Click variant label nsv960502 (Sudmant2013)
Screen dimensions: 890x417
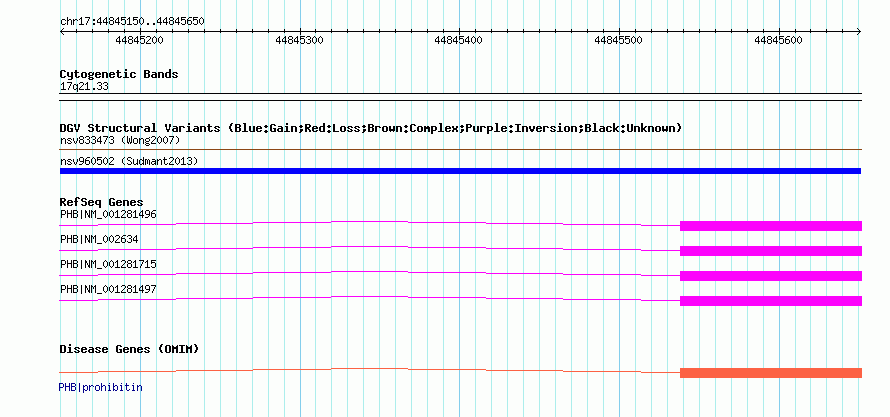tap(129, 162)
